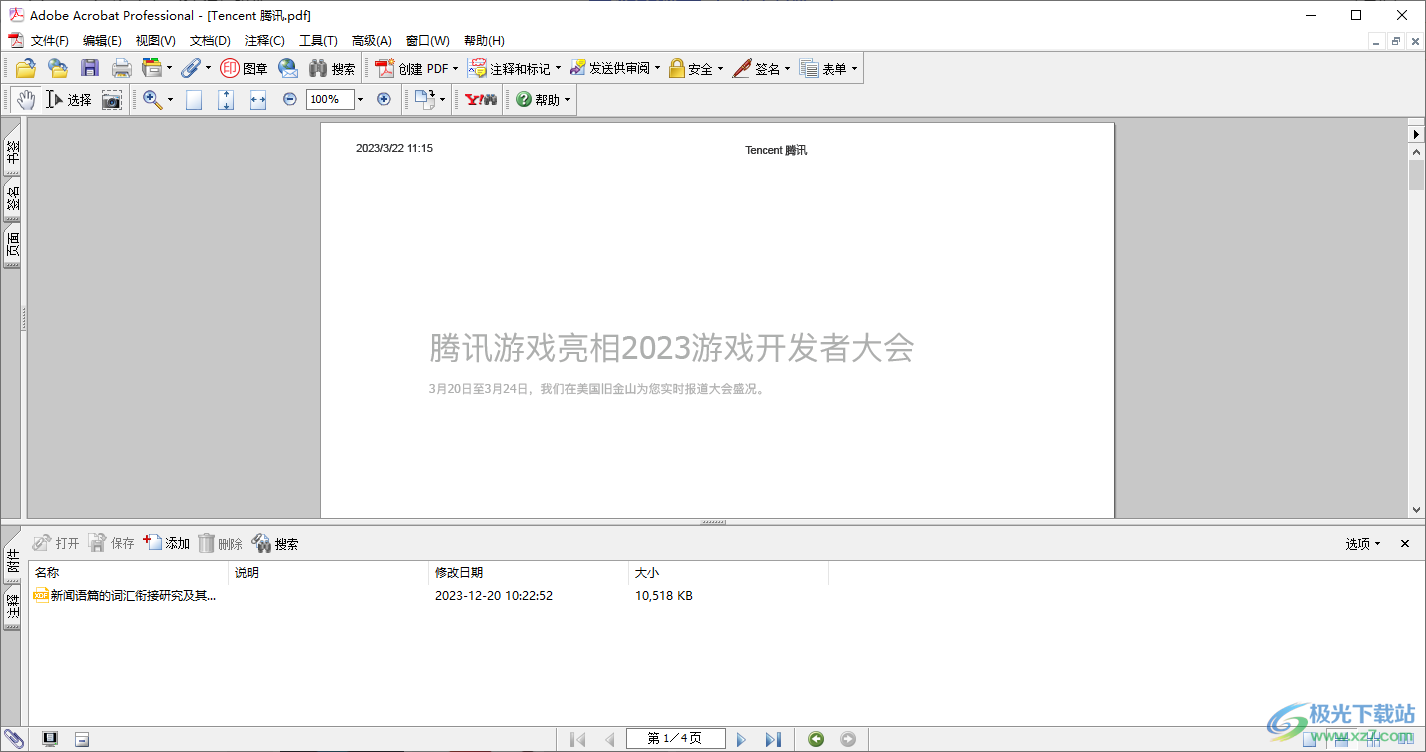Open the 编辑(E) menu

click(x=102, y=41)
